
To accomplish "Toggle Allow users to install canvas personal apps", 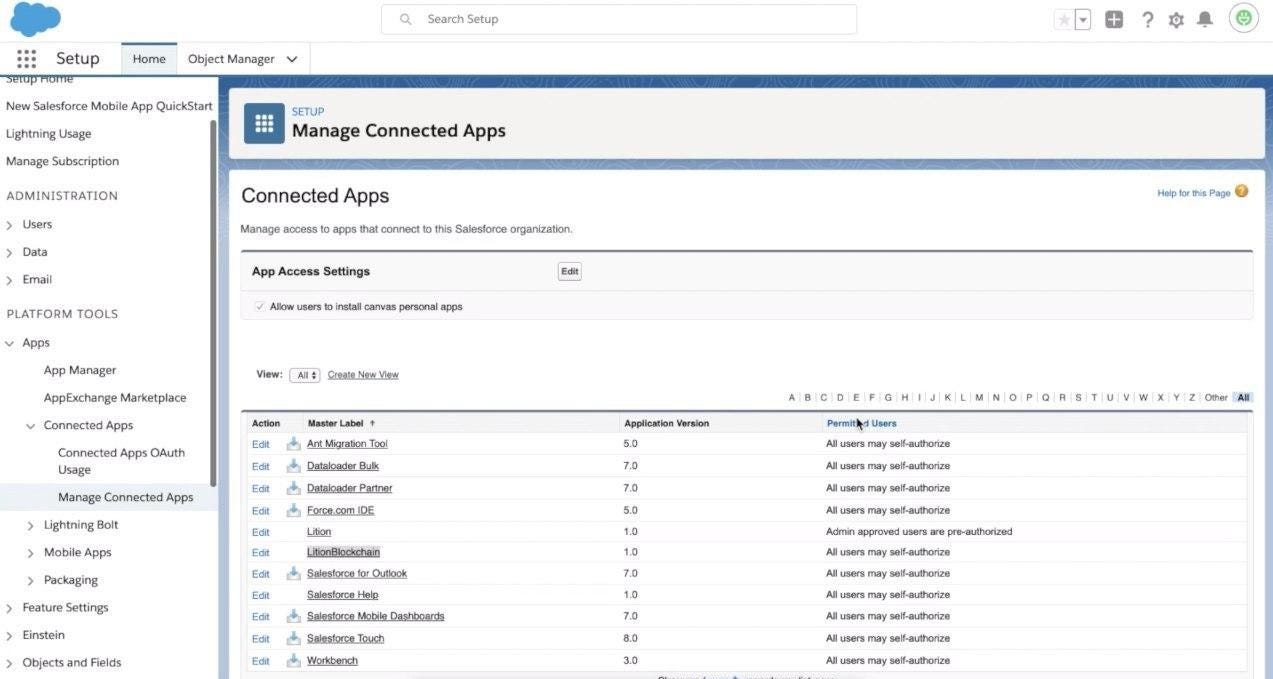I will tap(260, 306).
